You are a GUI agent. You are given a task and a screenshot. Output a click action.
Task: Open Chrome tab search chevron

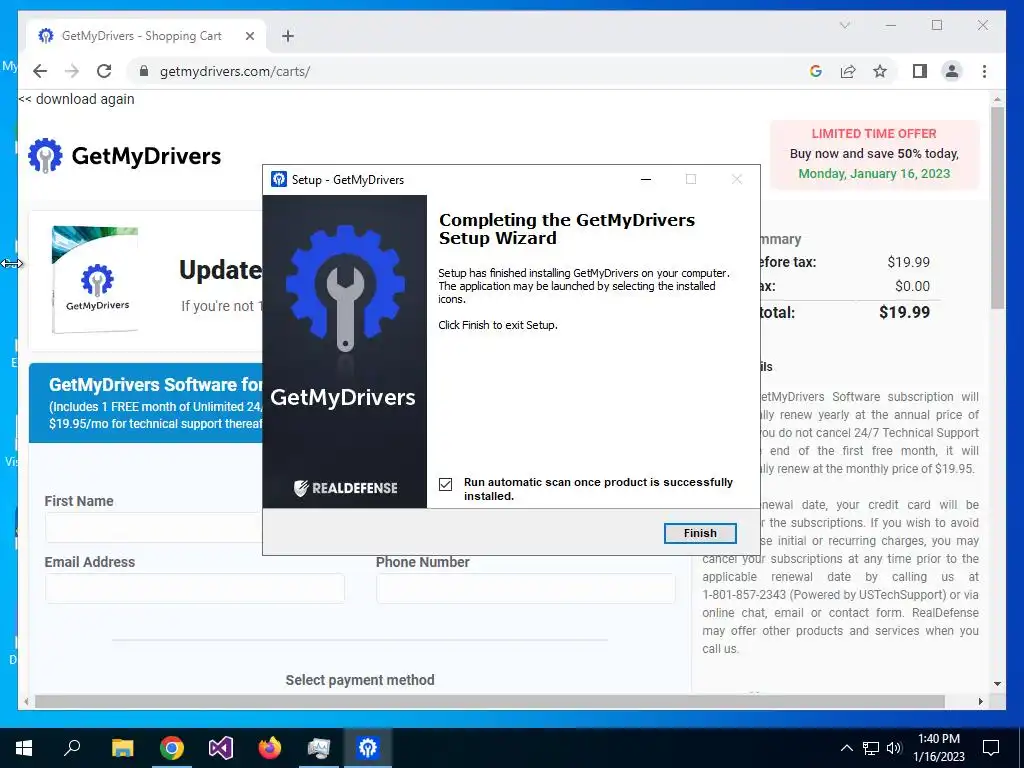coord(844,25)
